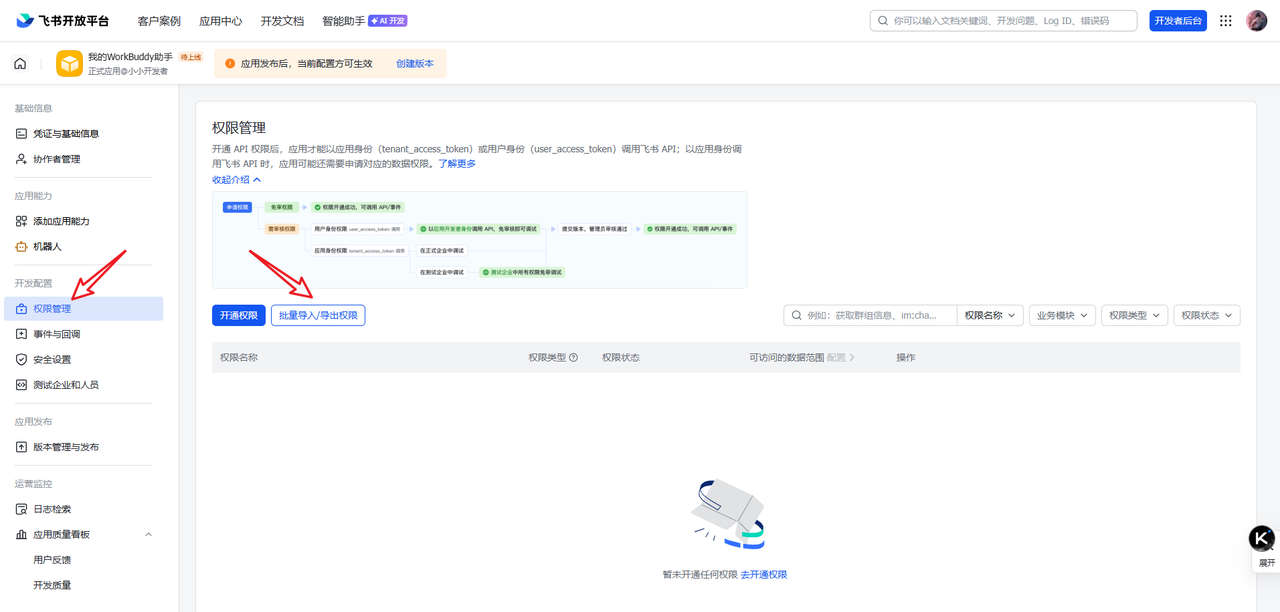Click the 开发者后台 button
The height and width of the screenshot is (612, 1280).
point(1178,21)
